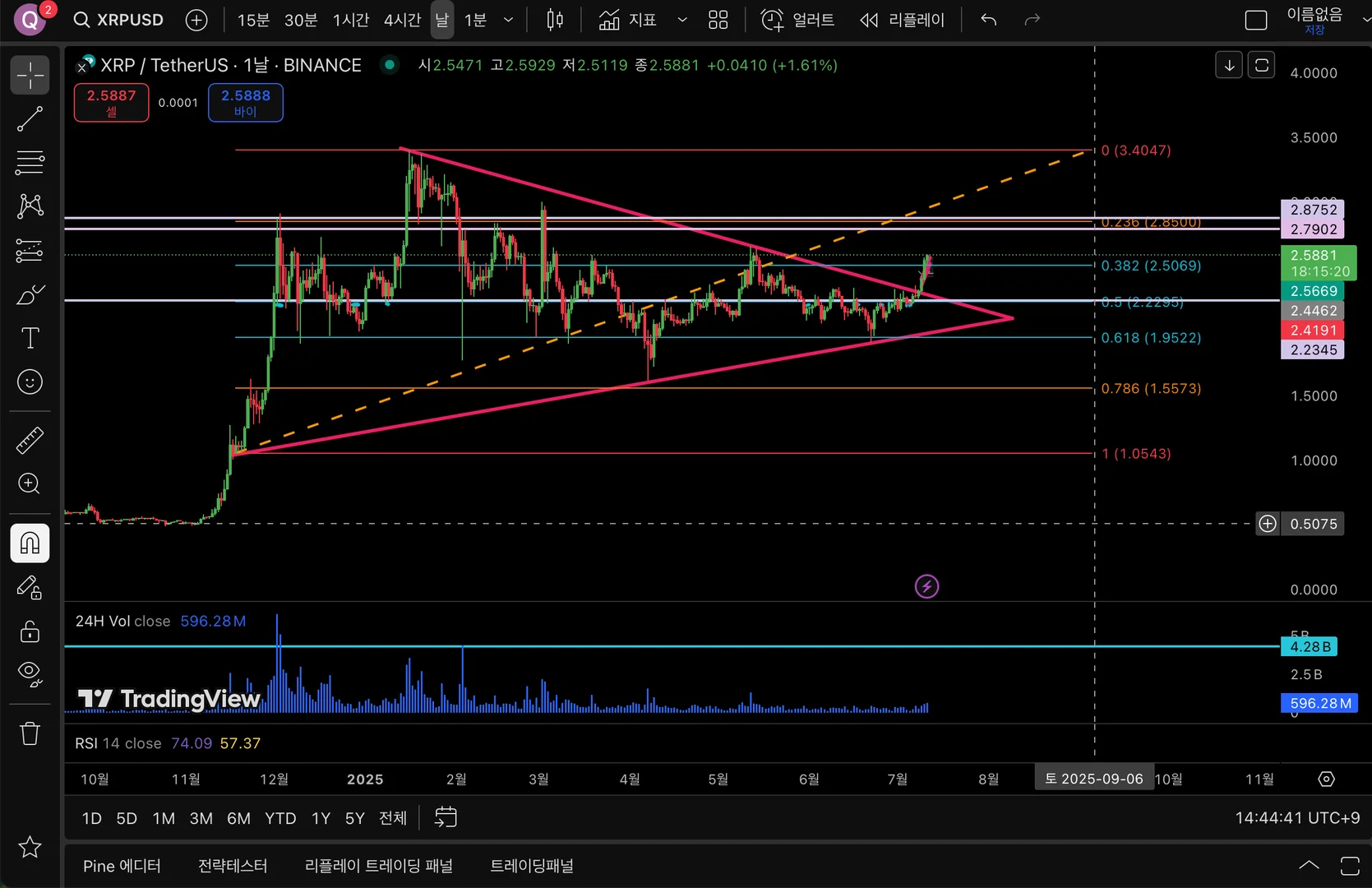Open the Pine 에디터 tab
The image size is (1372, 888).
click(x=122, y=866)
